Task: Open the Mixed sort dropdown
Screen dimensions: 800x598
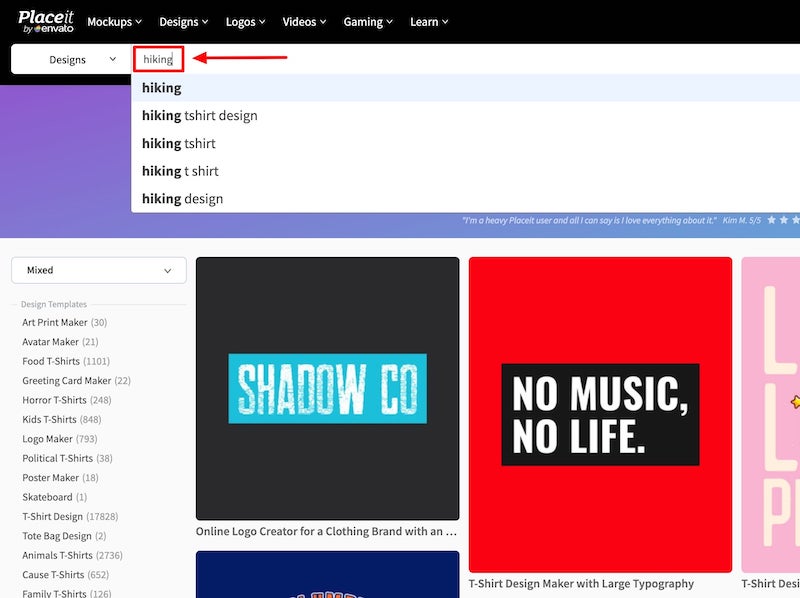Action: click(x=98, y=270)
